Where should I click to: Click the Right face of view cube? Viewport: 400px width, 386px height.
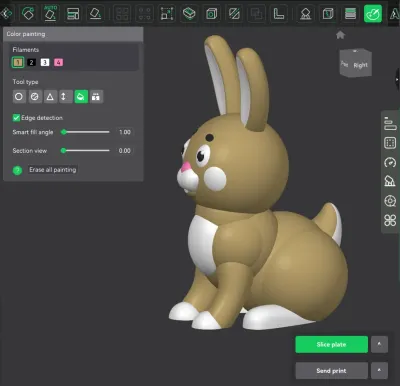361,65
